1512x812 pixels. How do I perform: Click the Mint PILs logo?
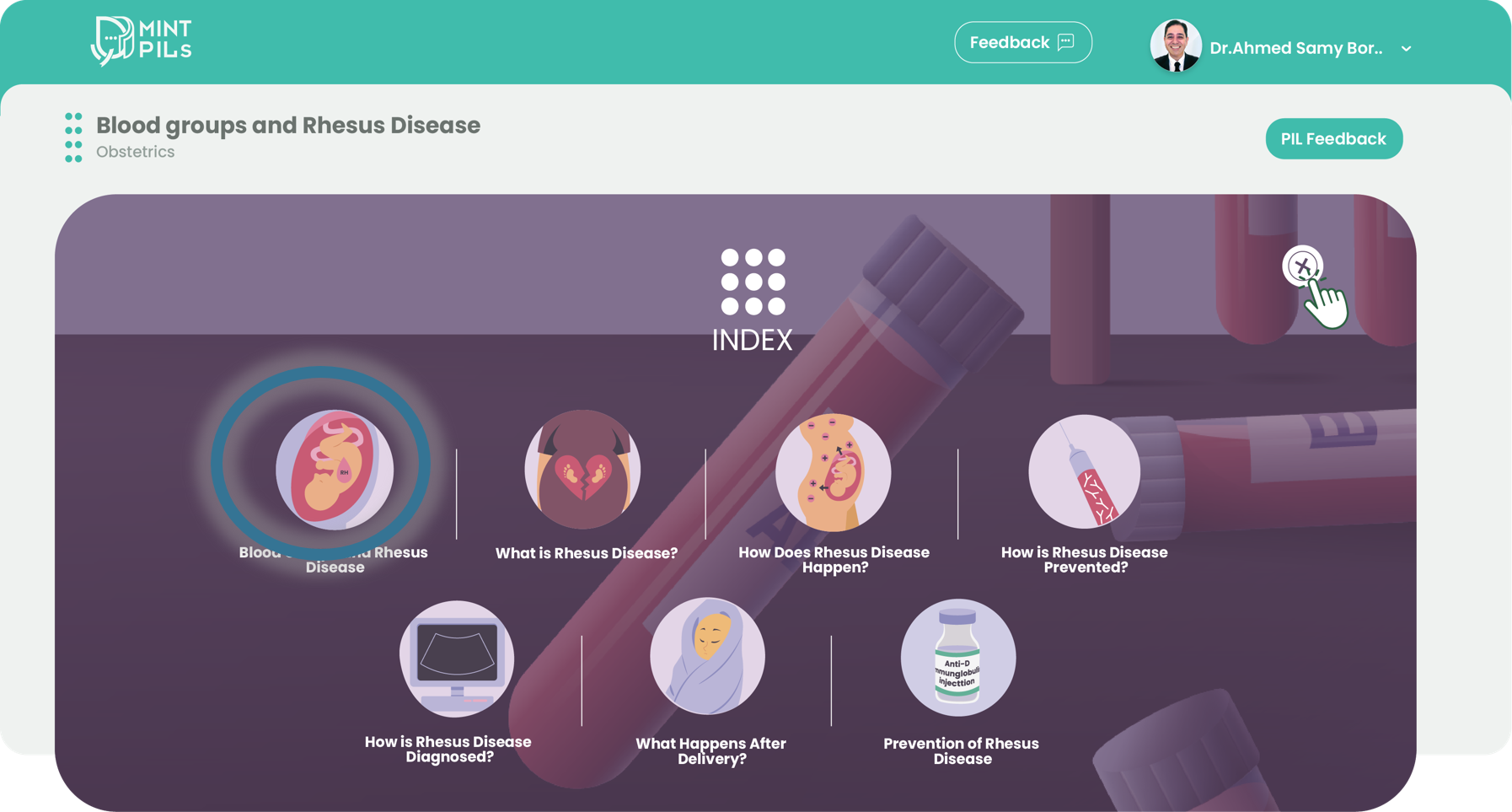(x=142, y=40)
